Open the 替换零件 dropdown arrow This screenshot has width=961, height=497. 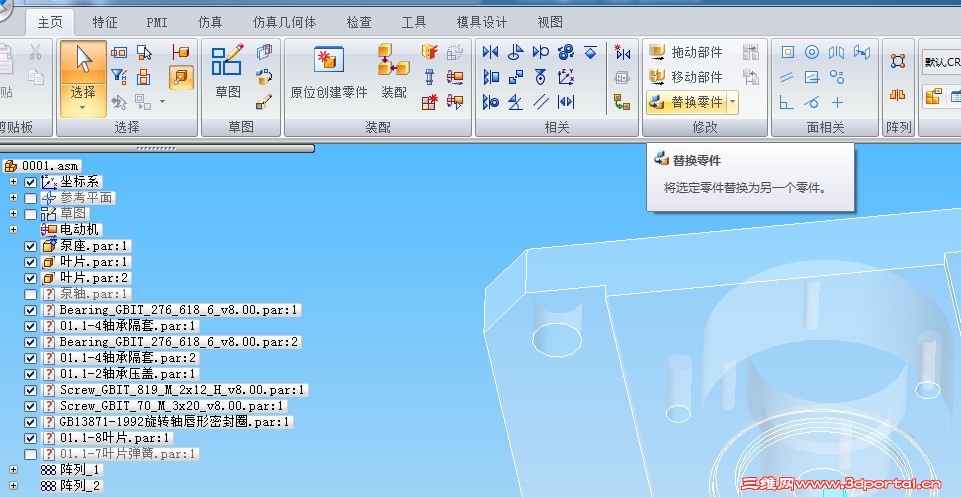point(732,102)
